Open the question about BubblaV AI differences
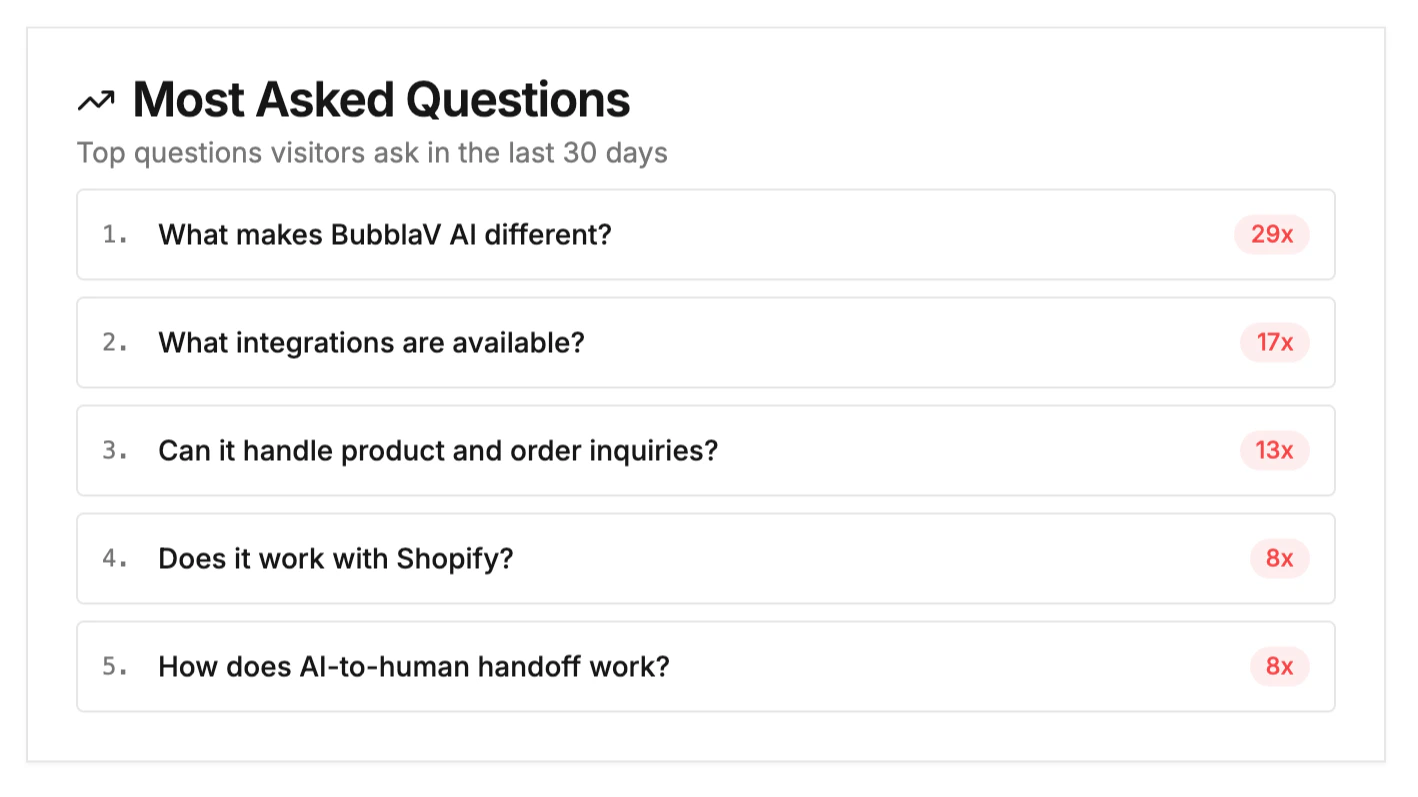Image resolution: width=1418 pixels, height=797 pixels. point(384,234)
